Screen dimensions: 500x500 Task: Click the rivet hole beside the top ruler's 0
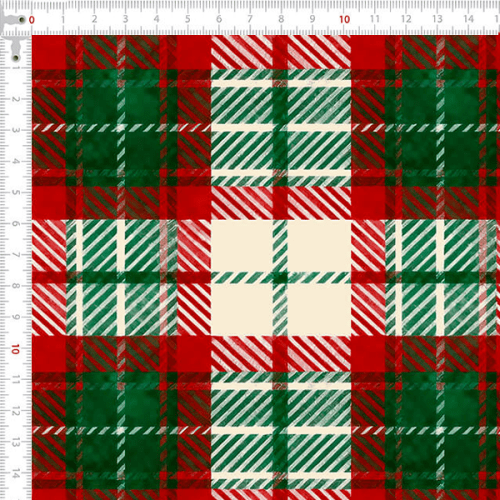(22, 20)
